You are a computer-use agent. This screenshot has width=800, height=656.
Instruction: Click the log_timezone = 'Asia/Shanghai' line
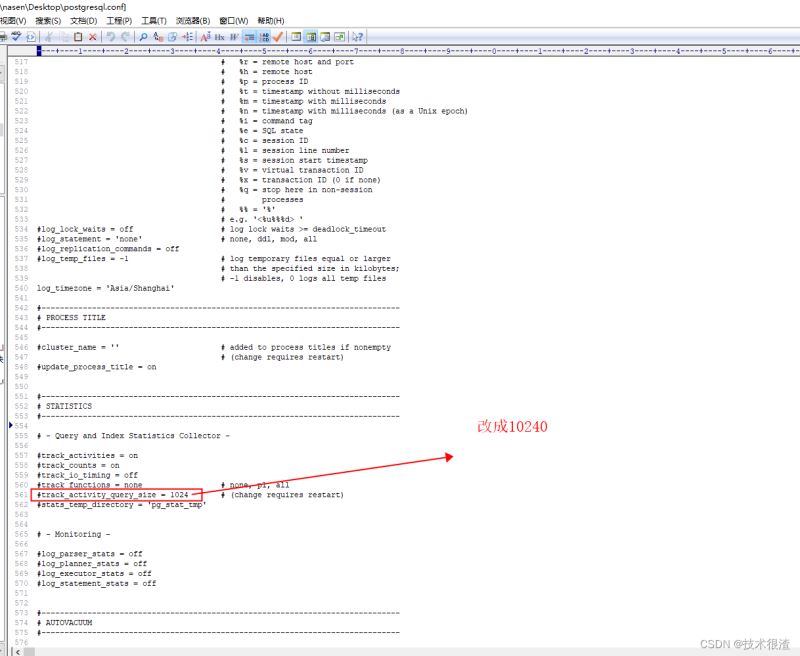105,288
